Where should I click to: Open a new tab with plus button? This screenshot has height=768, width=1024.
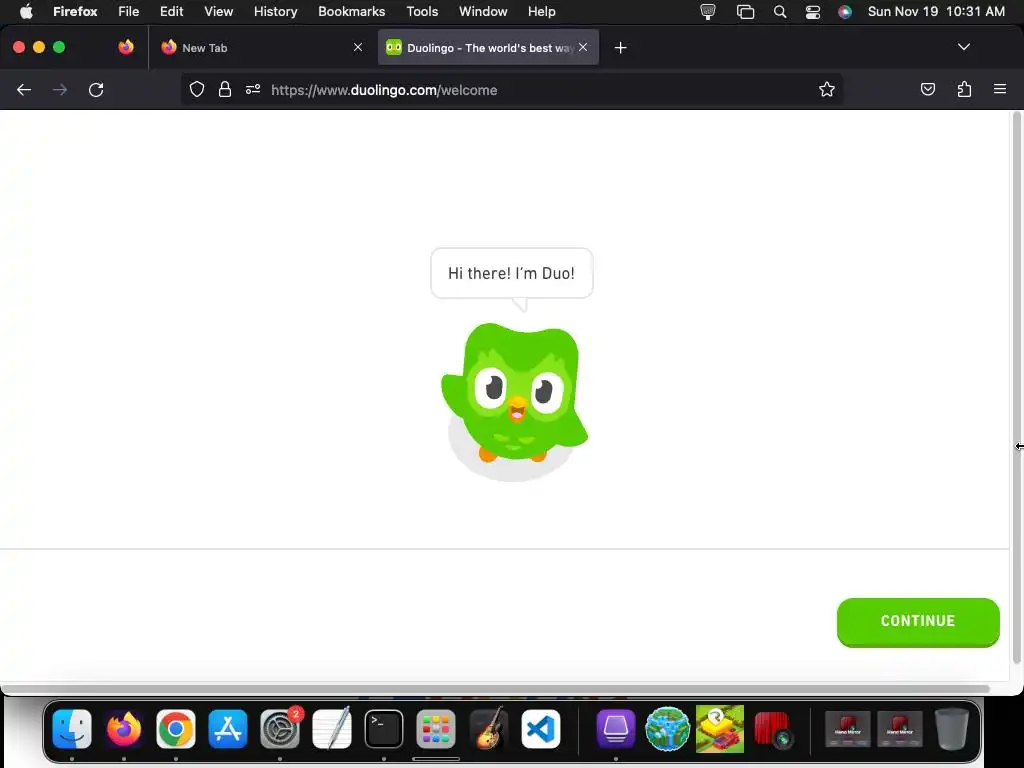pyautogui.click(x=620, y=48)
